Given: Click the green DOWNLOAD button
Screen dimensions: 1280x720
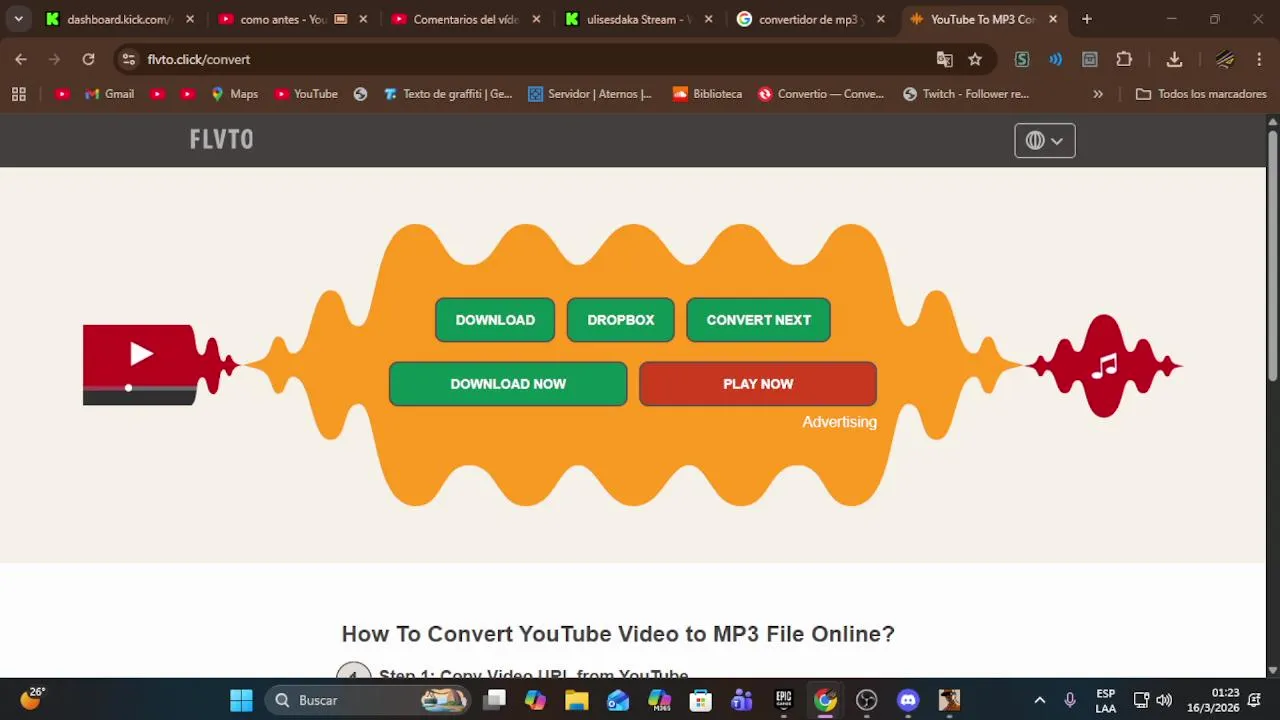Looking at the screenshot, I should 495,320.
